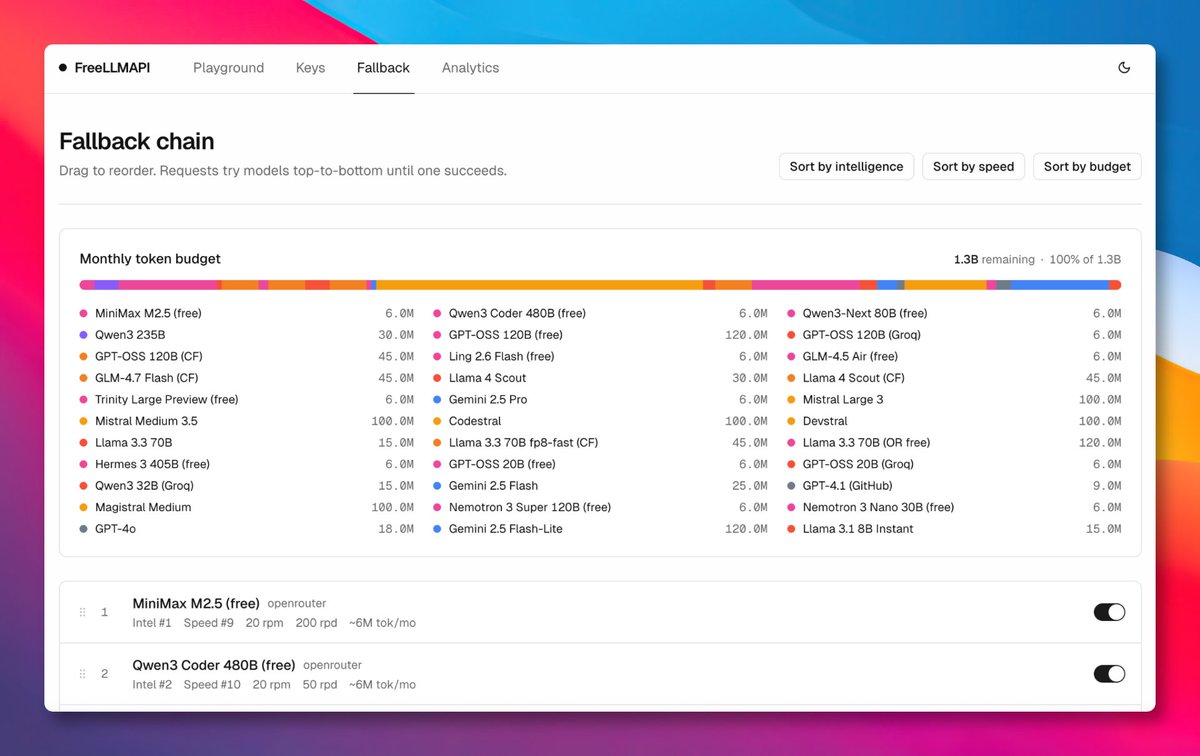Click Sort by intelligence button

pyautogui.click(x=846, y=167)
